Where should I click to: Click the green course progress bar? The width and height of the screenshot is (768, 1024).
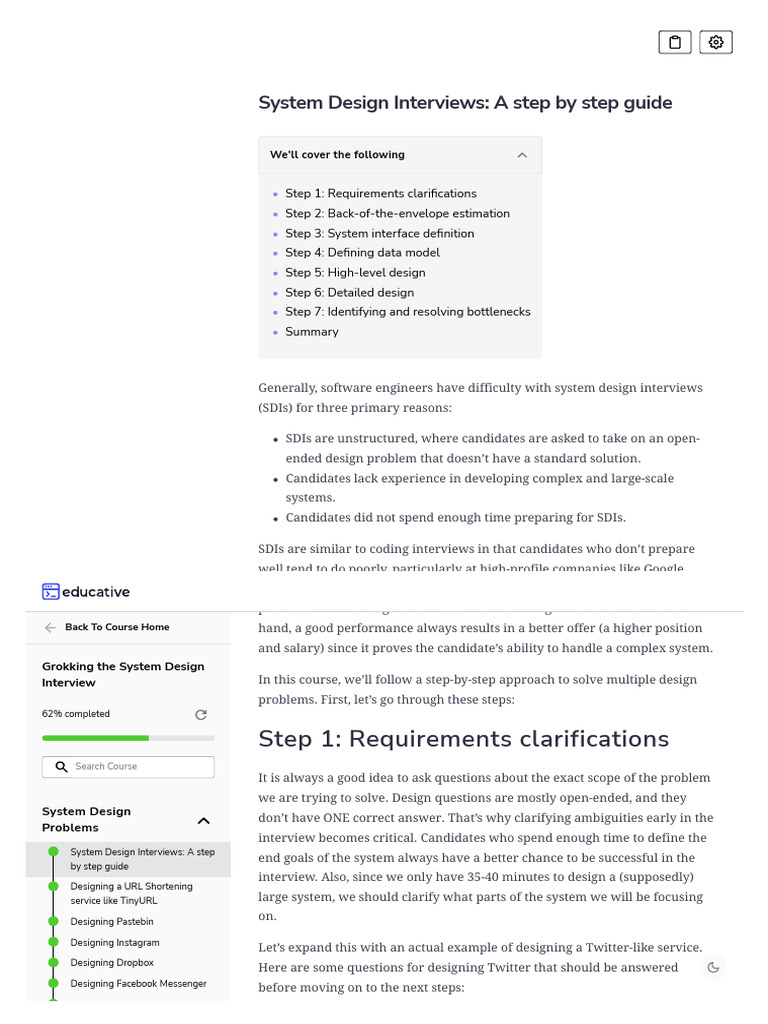coord(96,738)
